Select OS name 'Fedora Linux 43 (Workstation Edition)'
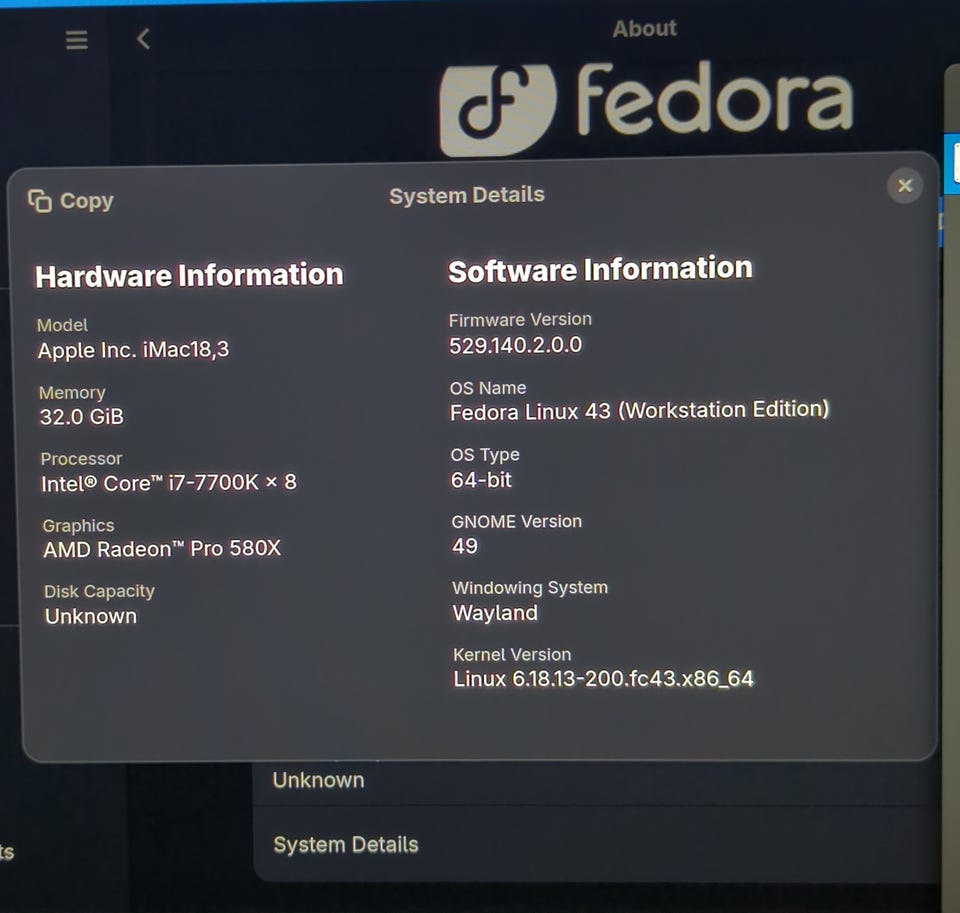 pyautogui.click(x=640, y=410)
